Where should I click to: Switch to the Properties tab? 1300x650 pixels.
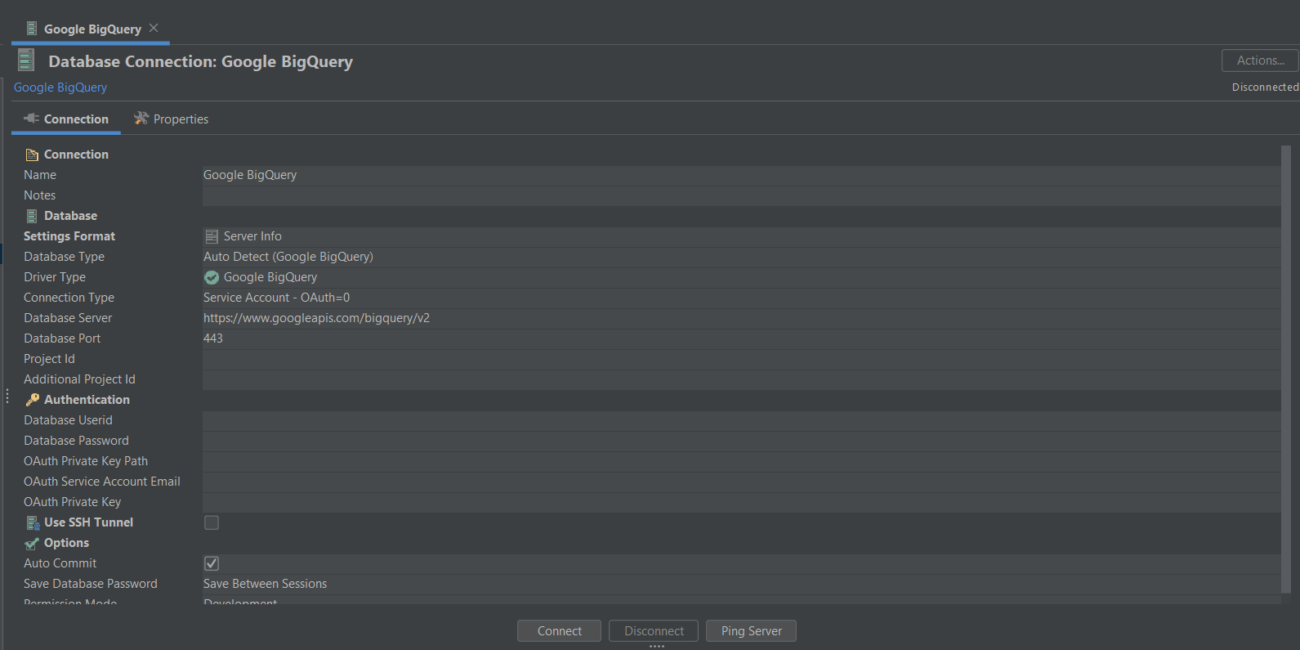(x=180, y=118)
